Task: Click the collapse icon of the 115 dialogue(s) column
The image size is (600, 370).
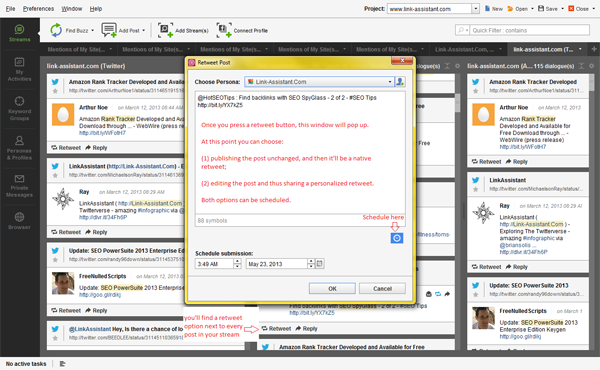Action: pyautogui.click(x=582, y=66)
